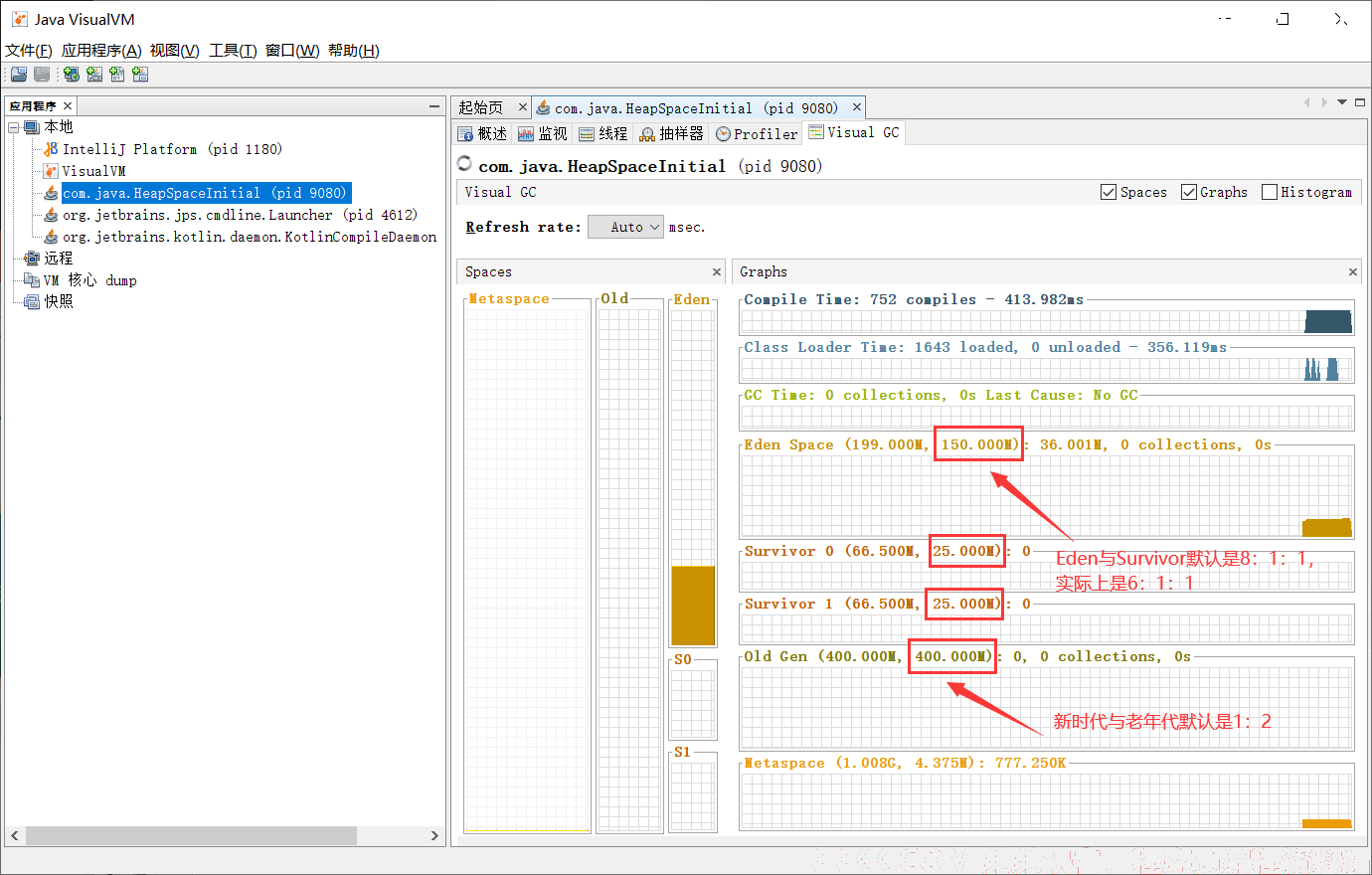Switch to the 抽样器 tab
This screenshot has height=875, width=1372.
point(672,133)
